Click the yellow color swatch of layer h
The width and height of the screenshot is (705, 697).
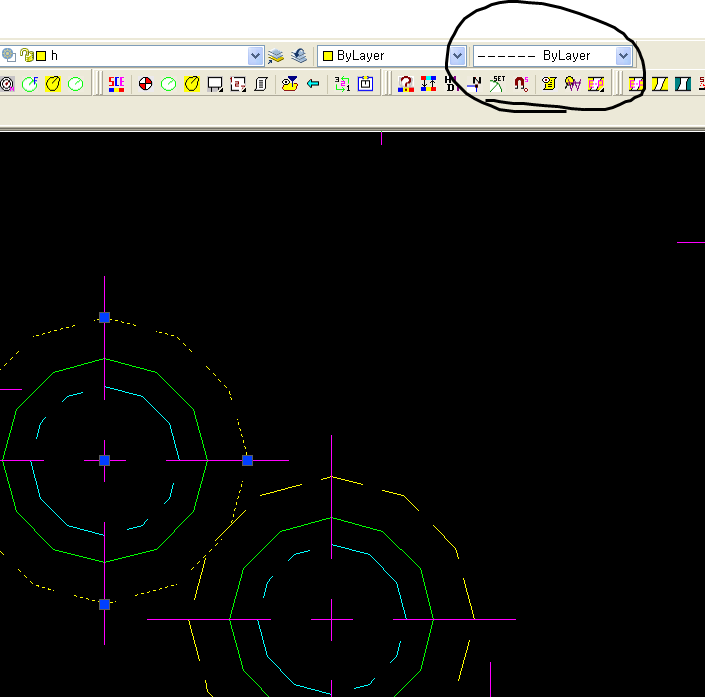tap(41, 56)
